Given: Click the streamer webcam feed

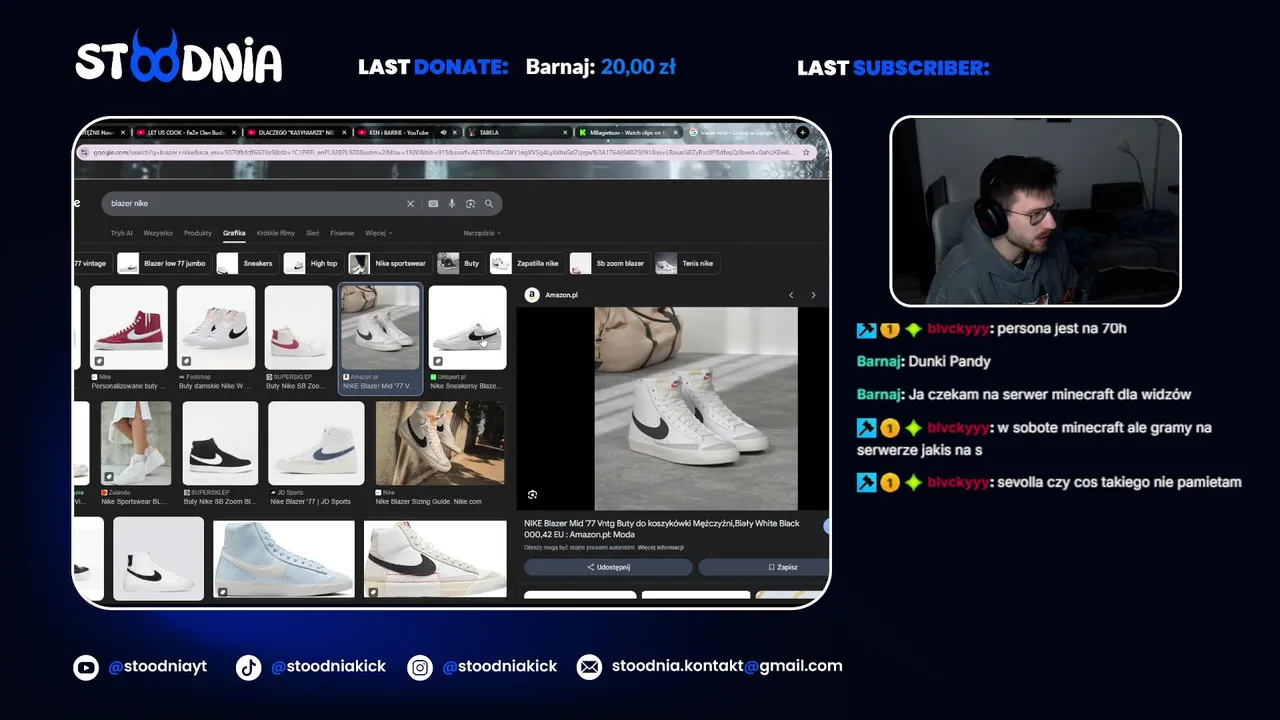Looking at the screenshot, I should point(1036,211).
